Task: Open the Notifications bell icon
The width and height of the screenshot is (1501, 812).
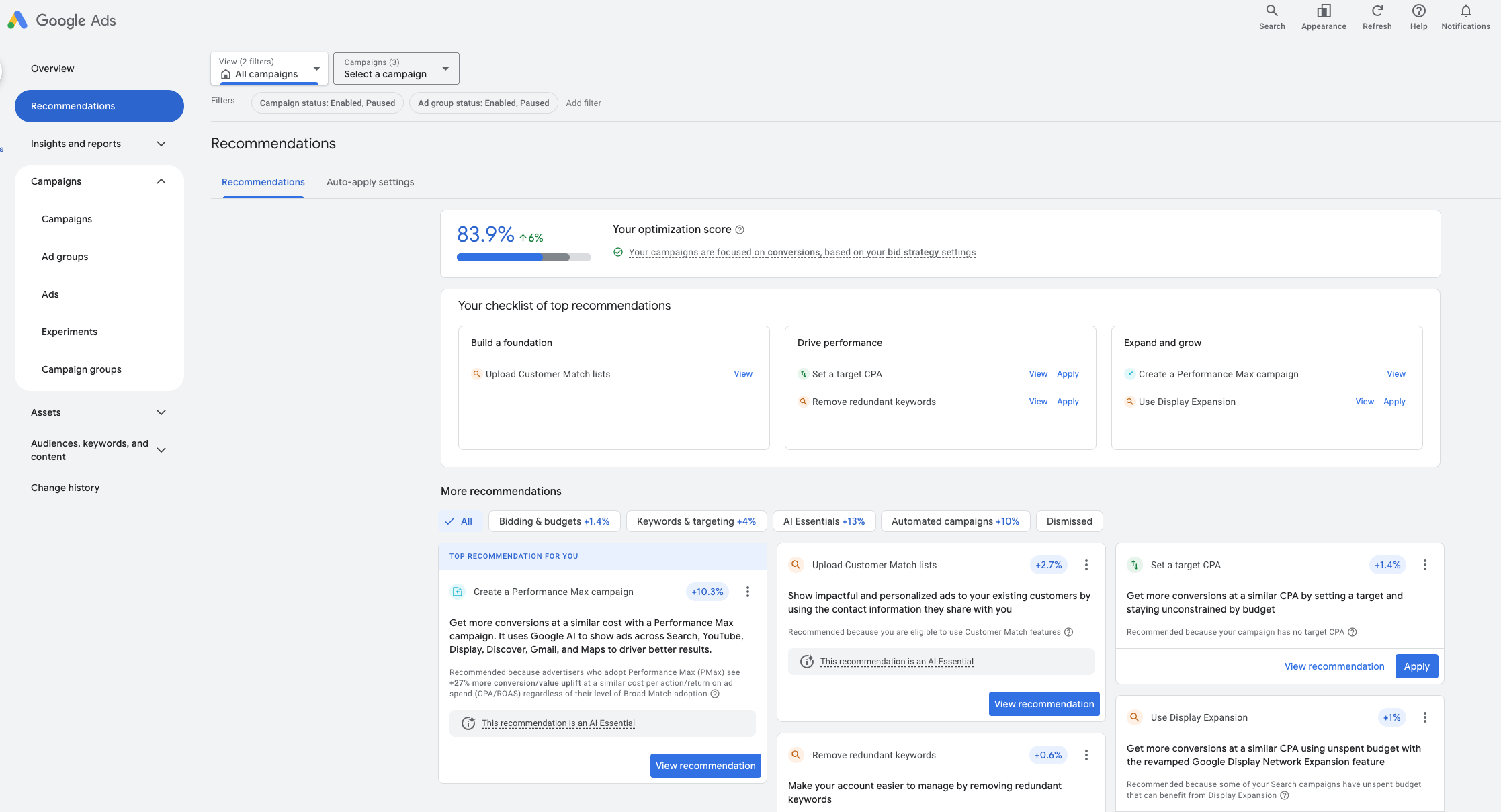Action: (x=1465, y=11)
